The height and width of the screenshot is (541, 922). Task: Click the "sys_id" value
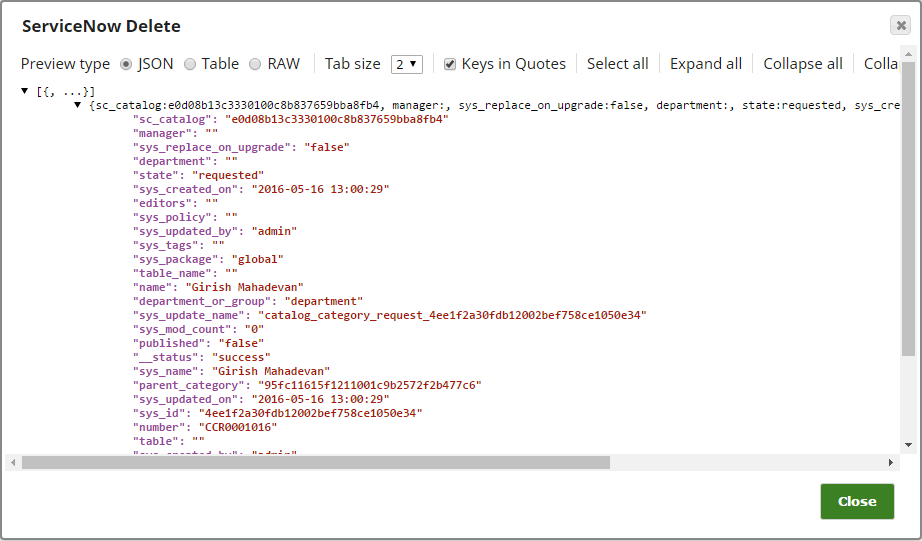click(310, 413)
